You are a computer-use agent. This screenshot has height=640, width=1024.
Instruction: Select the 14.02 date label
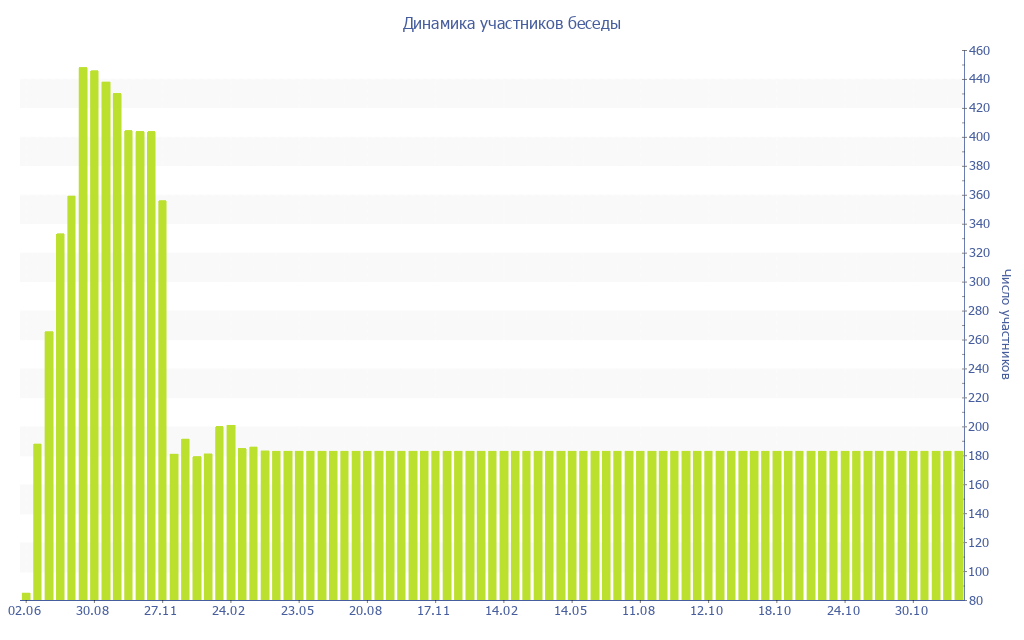tap(501, 610)
